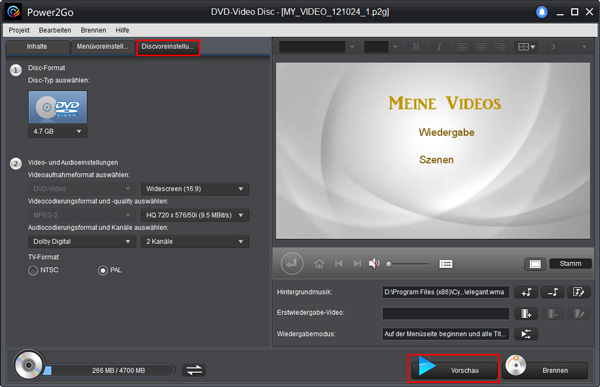Click the swap arrows button near disc capacity
This screenshot has width=600, height=387.
[x=194, y=370]
